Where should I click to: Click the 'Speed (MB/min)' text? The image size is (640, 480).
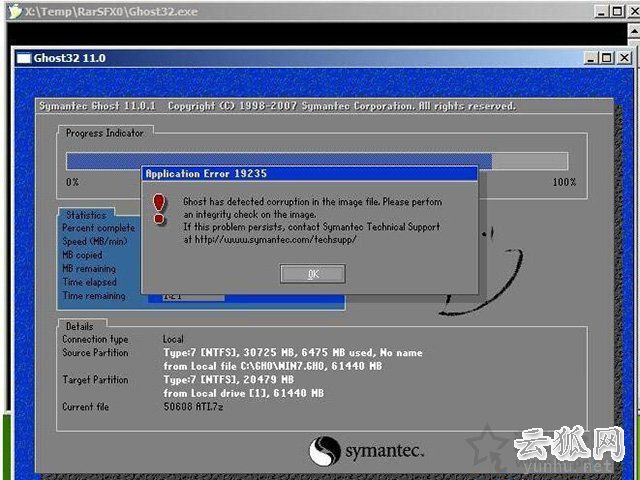(x=95, y=242)
